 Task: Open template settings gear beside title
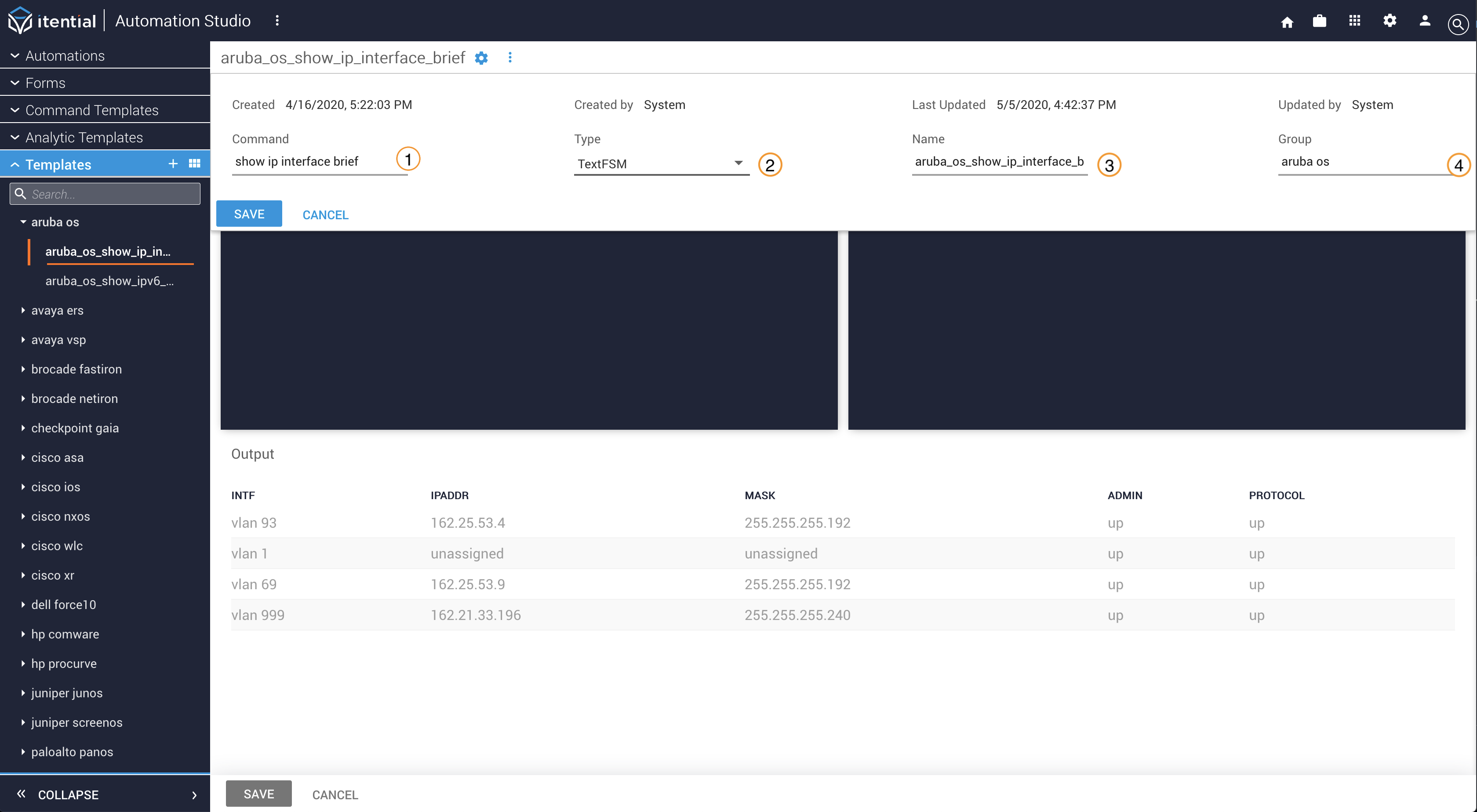pos(481,58)
